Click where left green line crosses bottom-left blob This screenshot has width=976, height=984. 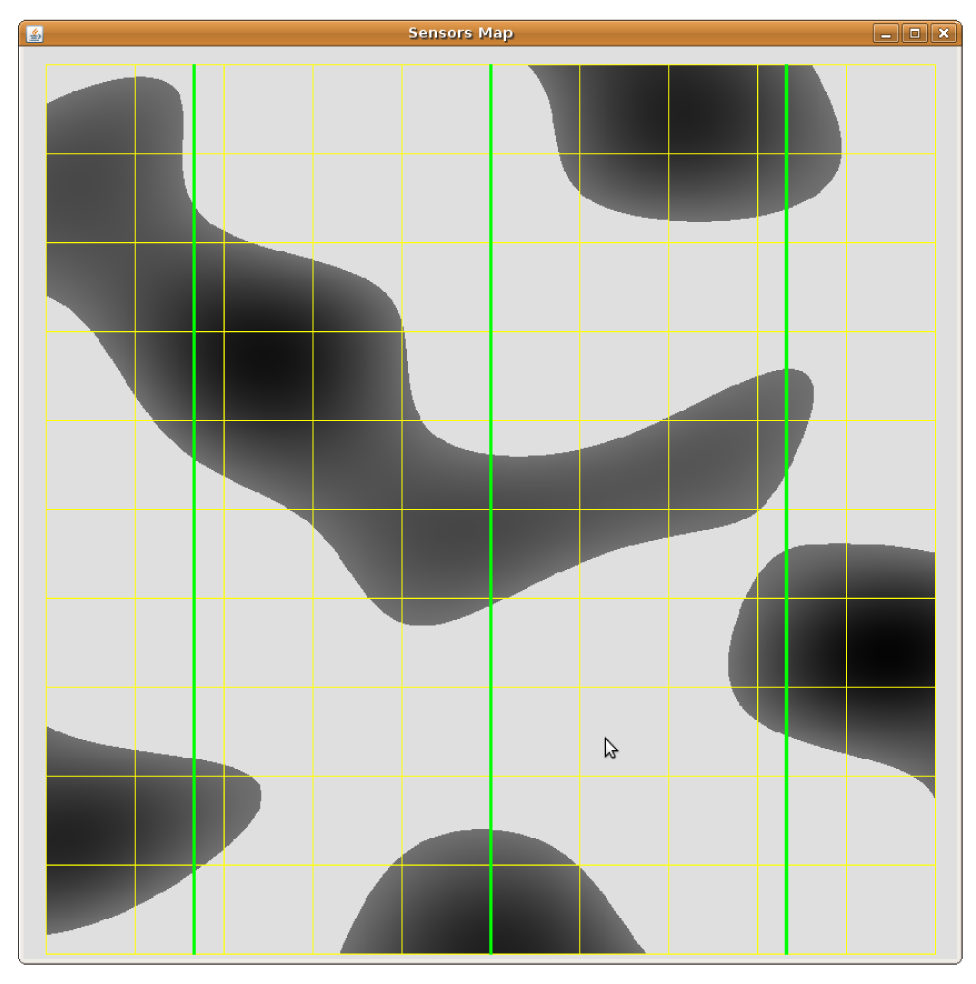coord(194,820)
